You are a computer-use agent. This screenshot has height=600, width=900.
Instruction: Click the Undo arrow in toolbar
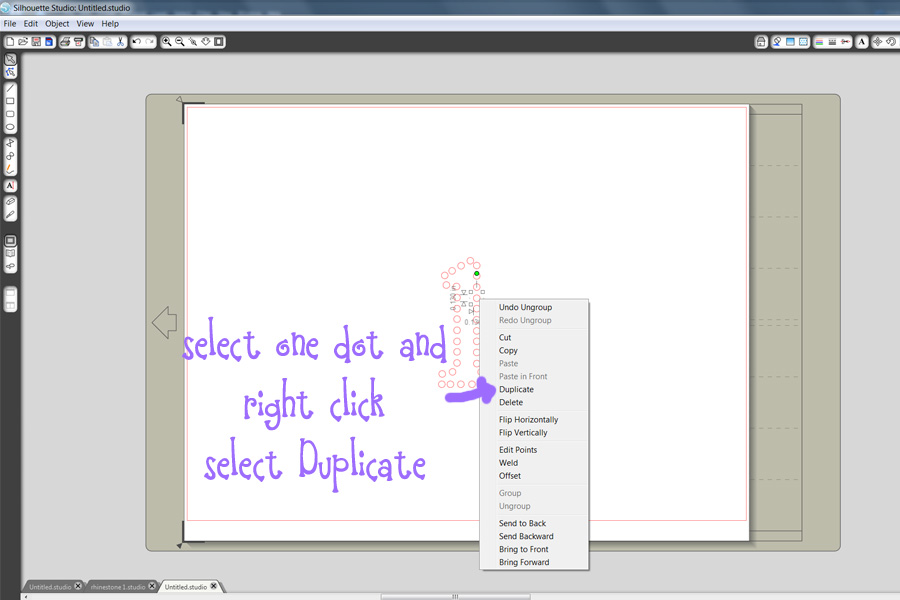click(x=137, y=42)
